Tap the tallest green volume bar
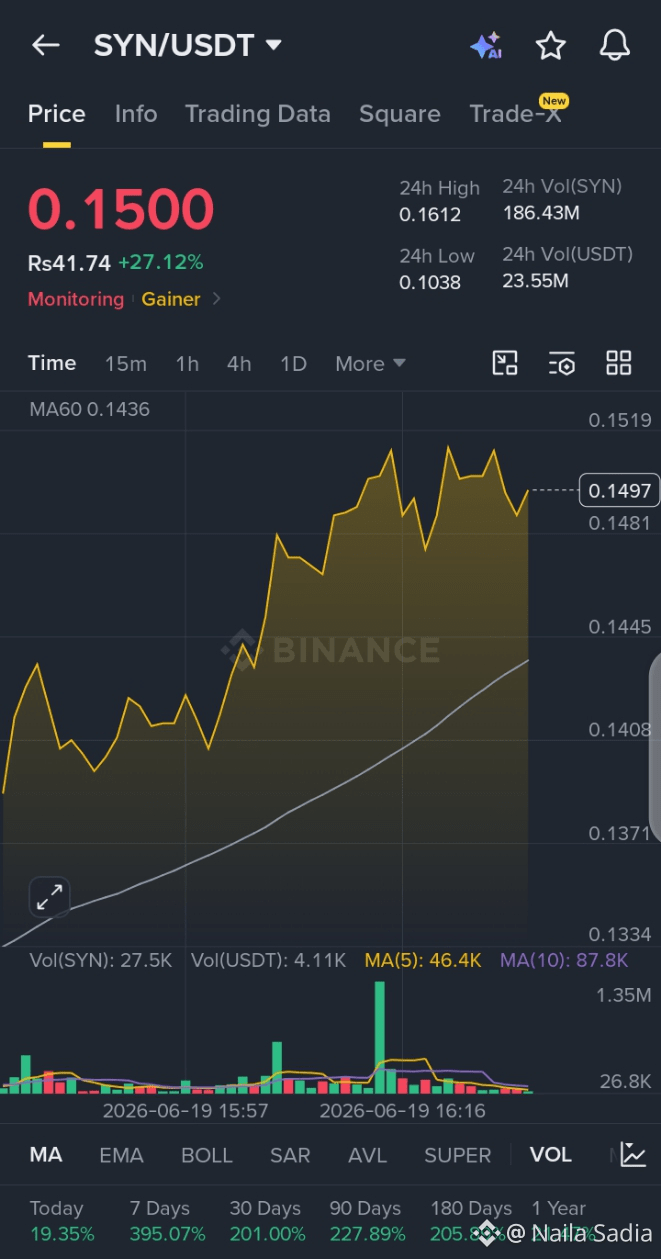The image size is (661, 1259). (379, 1036)
